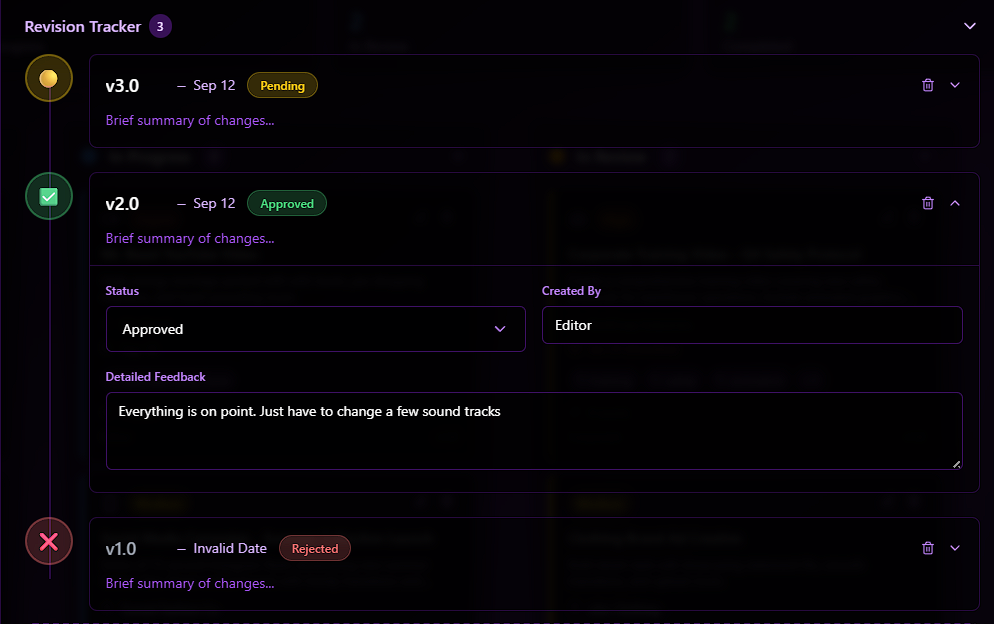Viewport: 994px width, 624px height.
Task: Click the Invalid Date text on v1.0
Action: click(x=229, y=549)
